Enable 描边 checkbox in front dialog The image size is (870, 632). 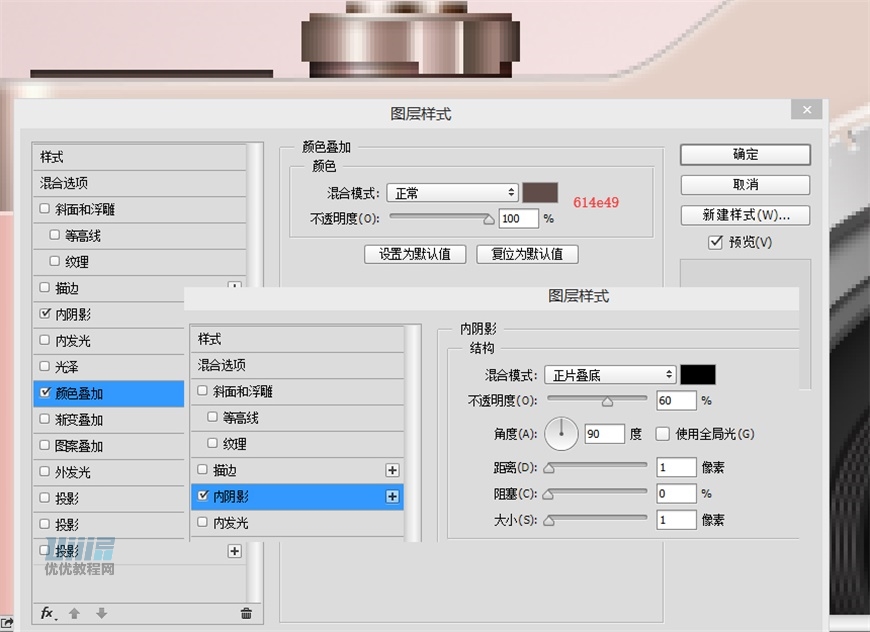click(x=203, y=469)
